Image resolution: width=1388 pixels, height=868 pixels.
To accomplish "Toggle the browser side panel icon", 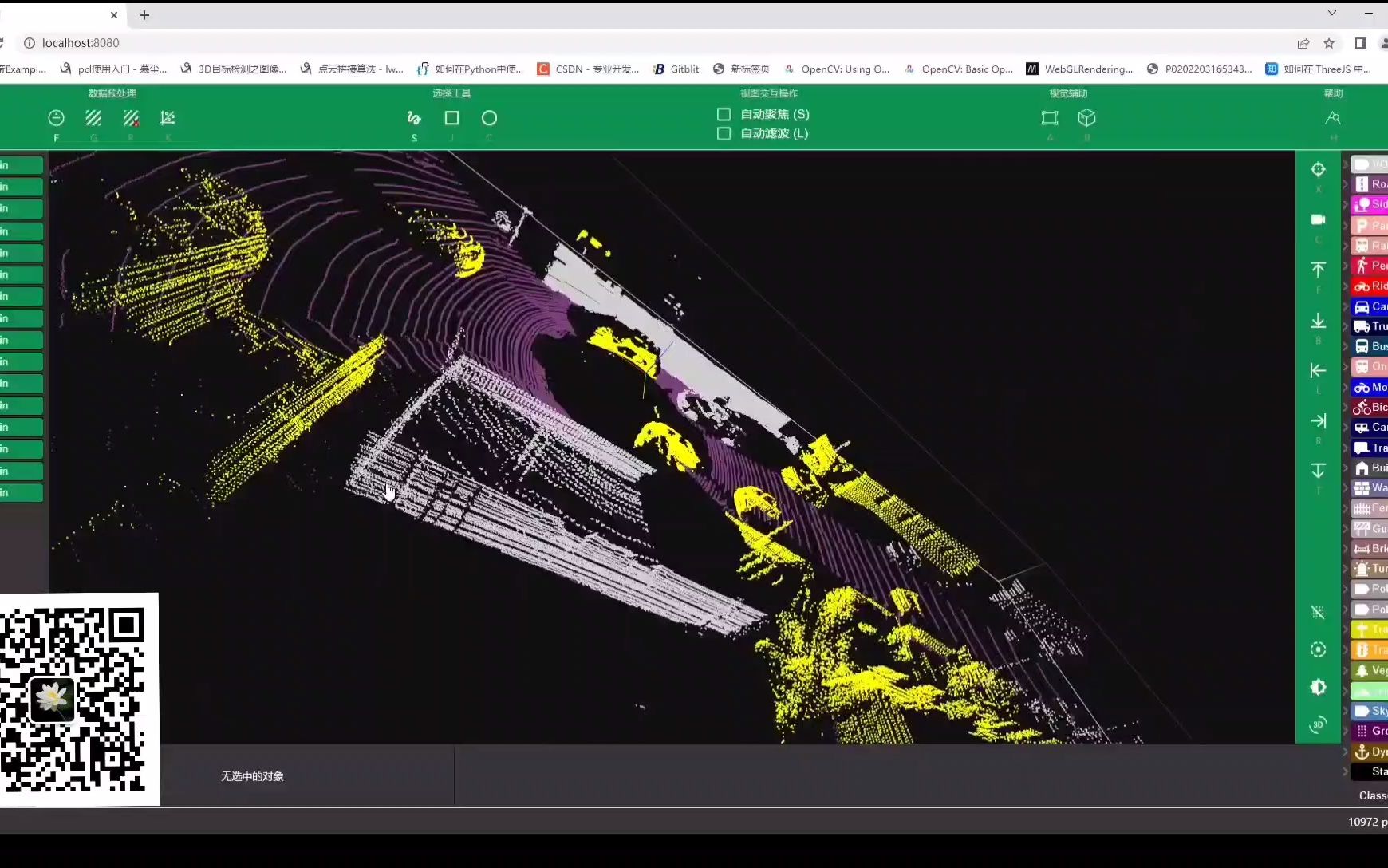I will coord(1361,43).
